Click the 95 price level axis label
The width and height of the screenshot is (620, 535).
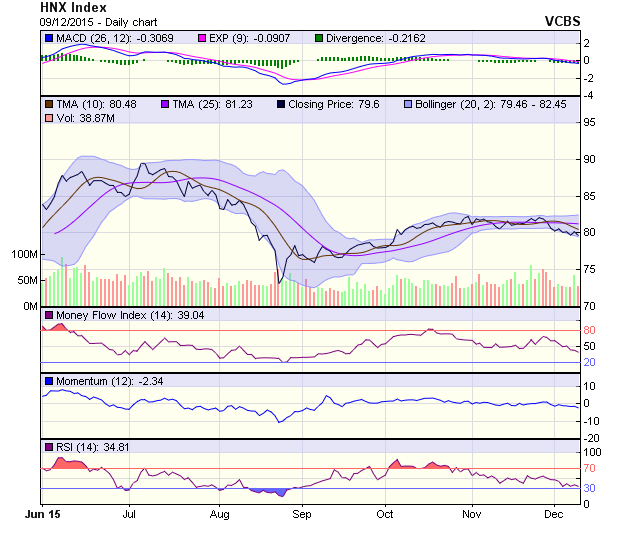point(592,122)
